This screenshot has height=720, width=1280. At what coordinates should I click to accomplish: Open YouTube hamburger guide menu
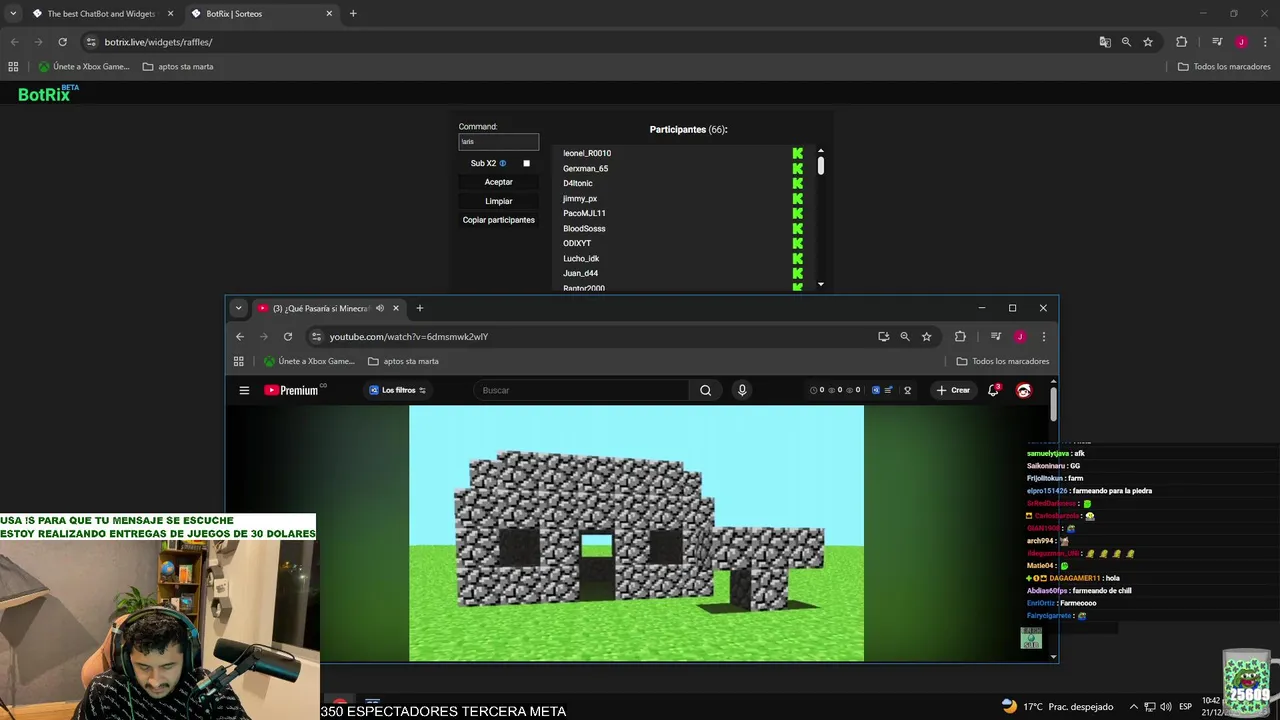coord(244,390)
